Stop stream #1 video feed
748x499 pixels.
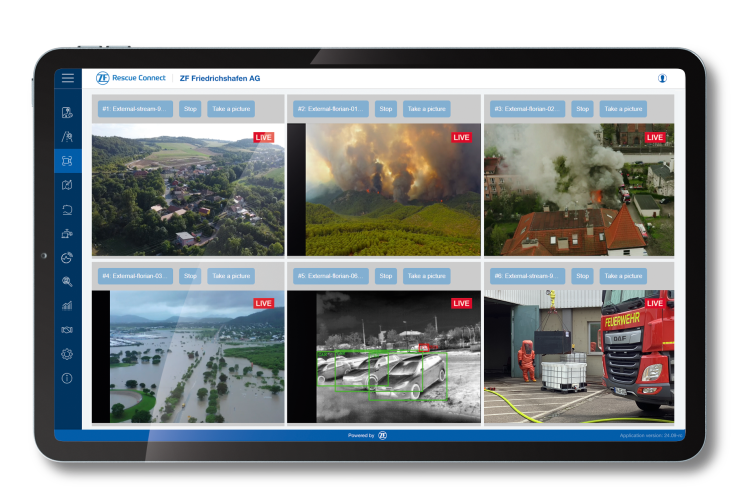(x=189, y=108)
